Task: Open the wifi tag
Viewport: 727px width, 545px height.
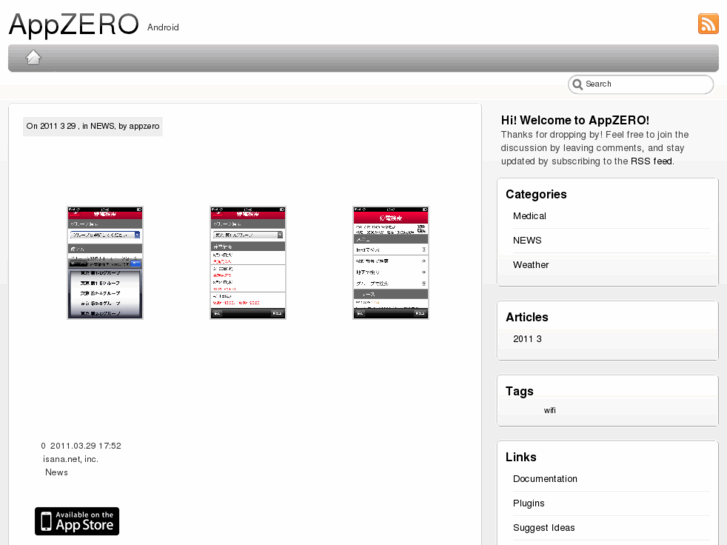Action: 549,410
